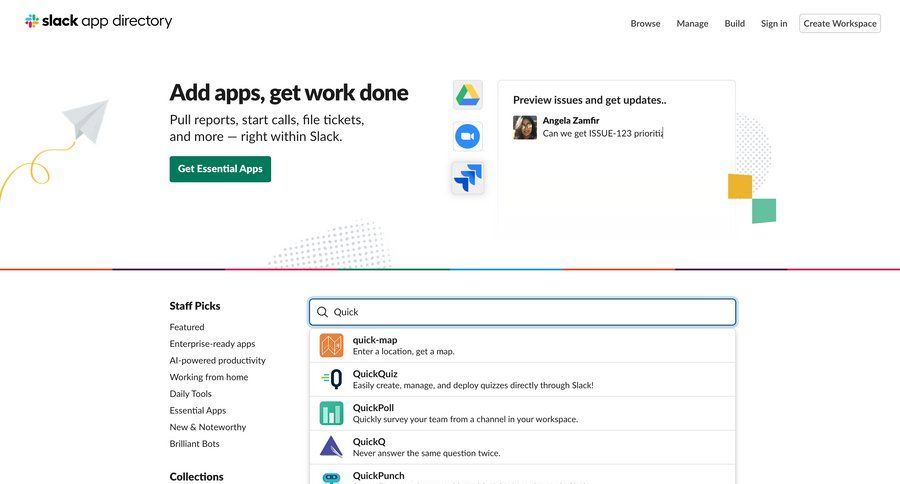900x484 pixels.
Task: Choose QuickPoll from the search results
Action: coord(522,413)
